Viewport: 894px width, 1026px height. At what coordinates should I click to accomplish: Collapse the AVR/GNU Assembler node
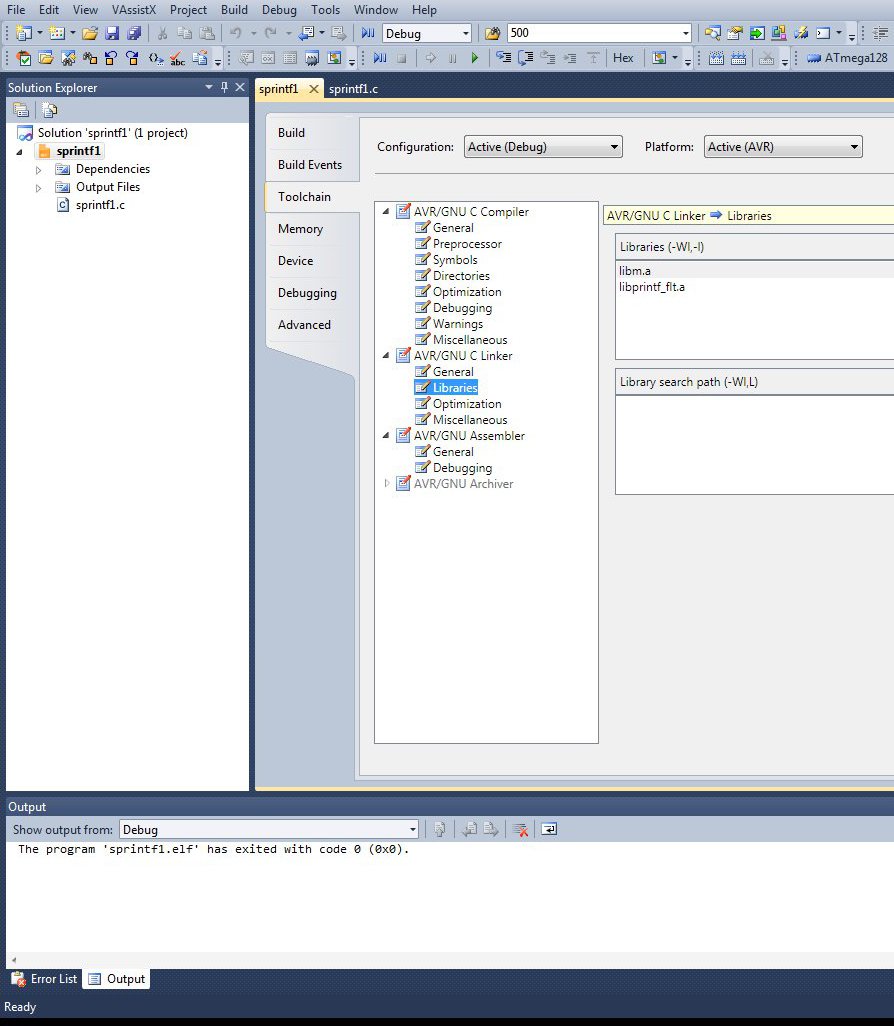(x=385, y=435)
